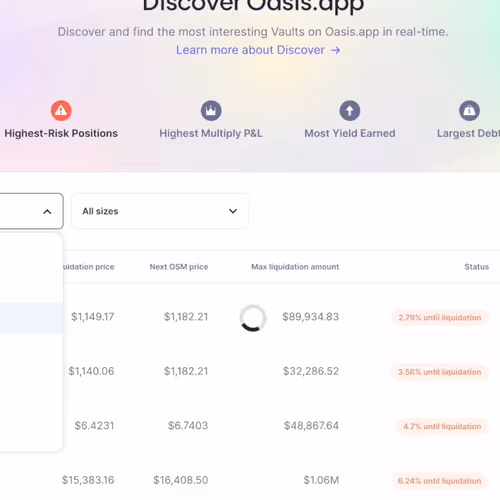500x500 pixels.
Task: Click the liquidation price column header
Action: [x=89, y=267]
